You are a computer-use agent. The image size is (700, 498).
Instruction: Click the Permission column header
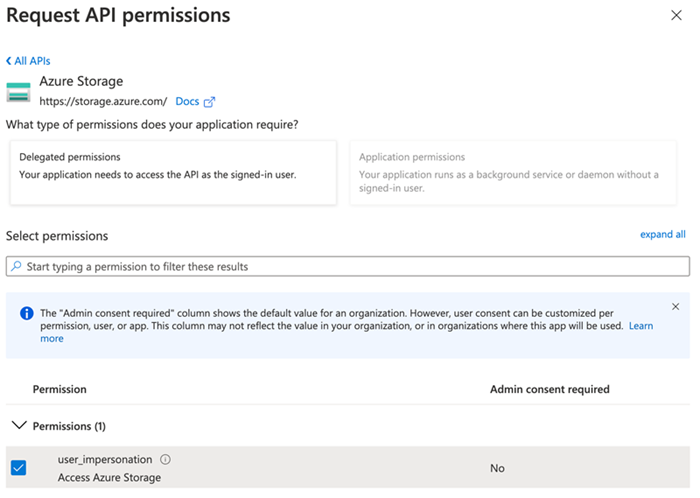[x=60, y=389]
